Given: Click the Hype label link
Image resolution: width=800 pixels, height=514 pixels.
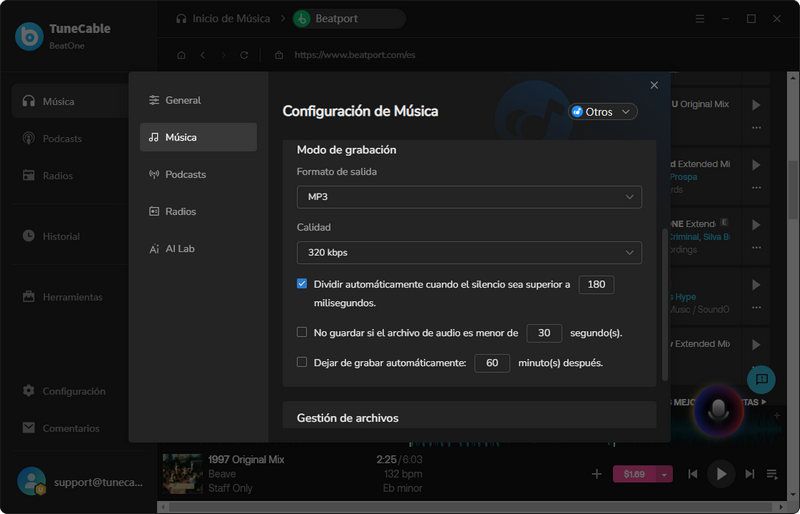Looking at the screenshot, I should (x=684, y=297).
